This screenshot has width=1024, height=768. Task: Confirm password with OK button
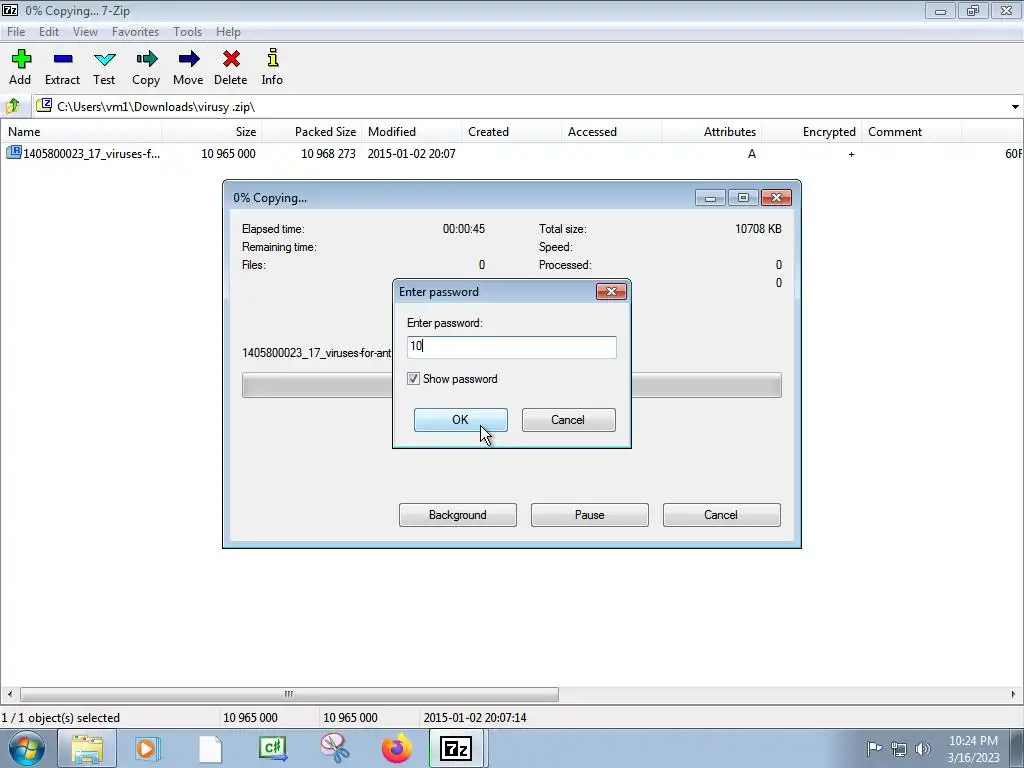coord(460,420)
